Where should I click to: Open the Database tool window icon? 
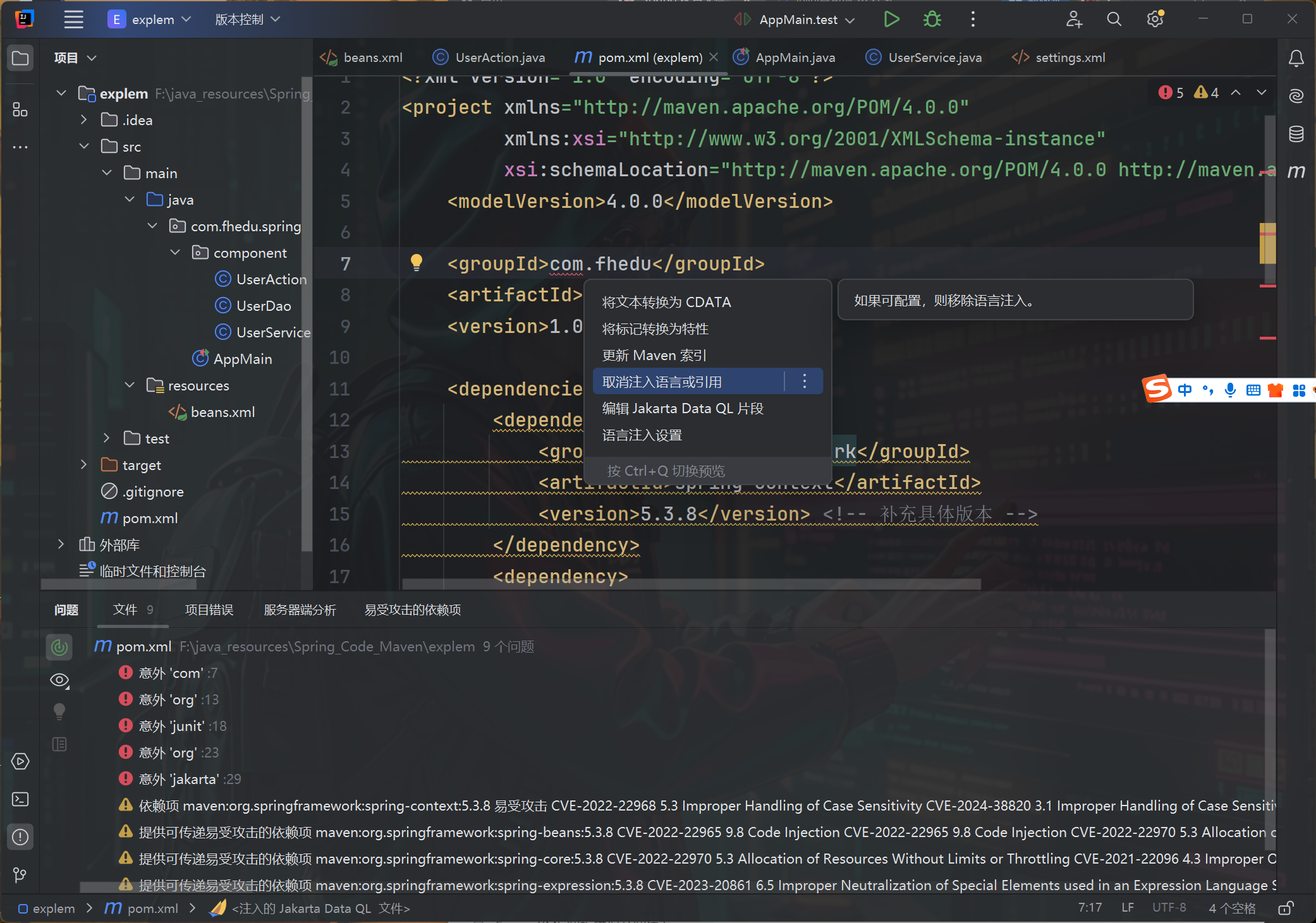(x=1296, y=134)
